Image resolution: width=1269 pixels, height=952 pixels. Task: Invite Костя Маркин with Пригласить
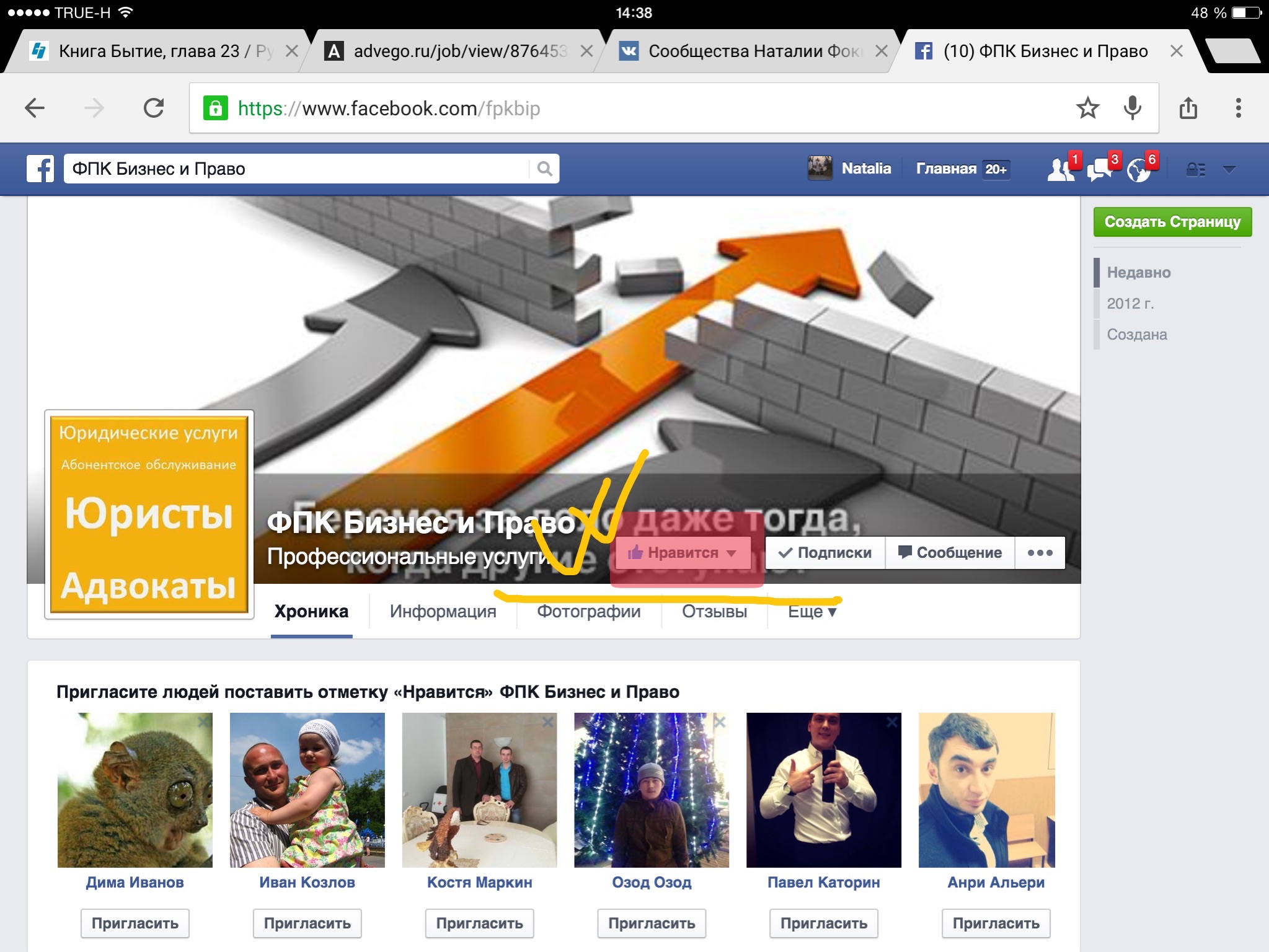click(x=480, y=923)
